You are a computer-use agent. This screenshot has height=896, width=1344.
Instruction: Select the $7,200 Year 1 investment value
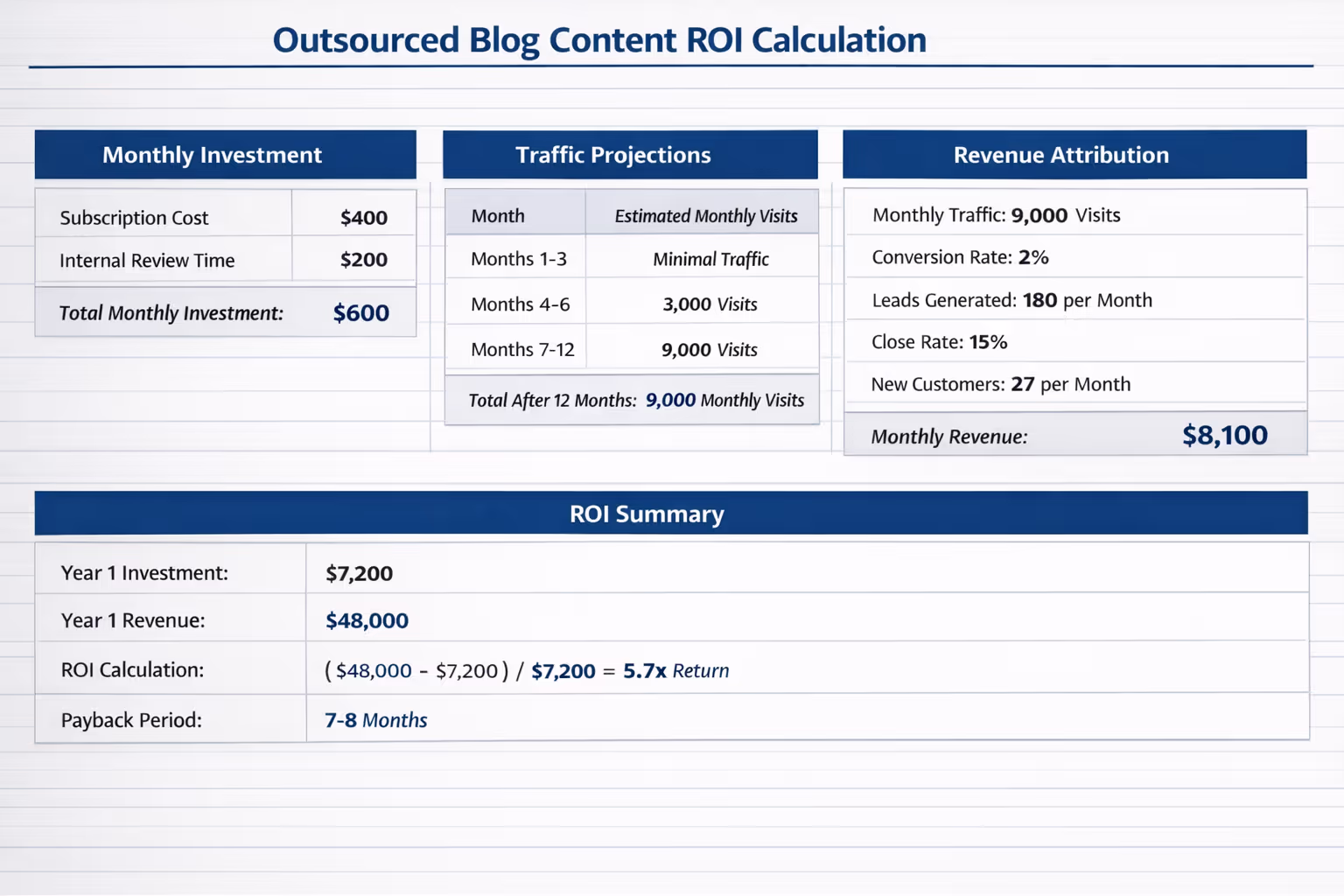pos(359,574)
